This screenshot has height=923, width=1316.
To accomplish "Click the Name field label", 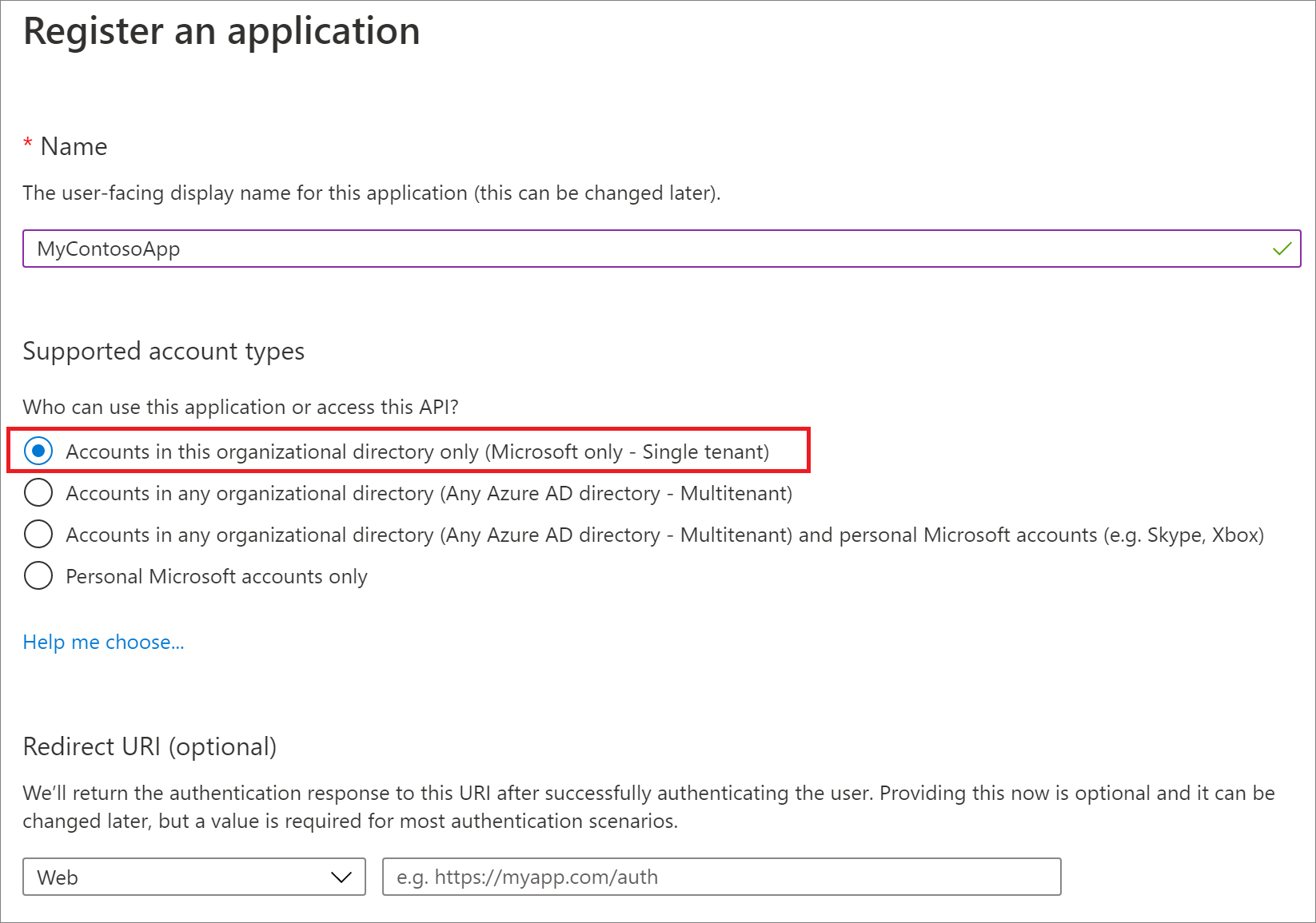I will [x=75, y=146].
